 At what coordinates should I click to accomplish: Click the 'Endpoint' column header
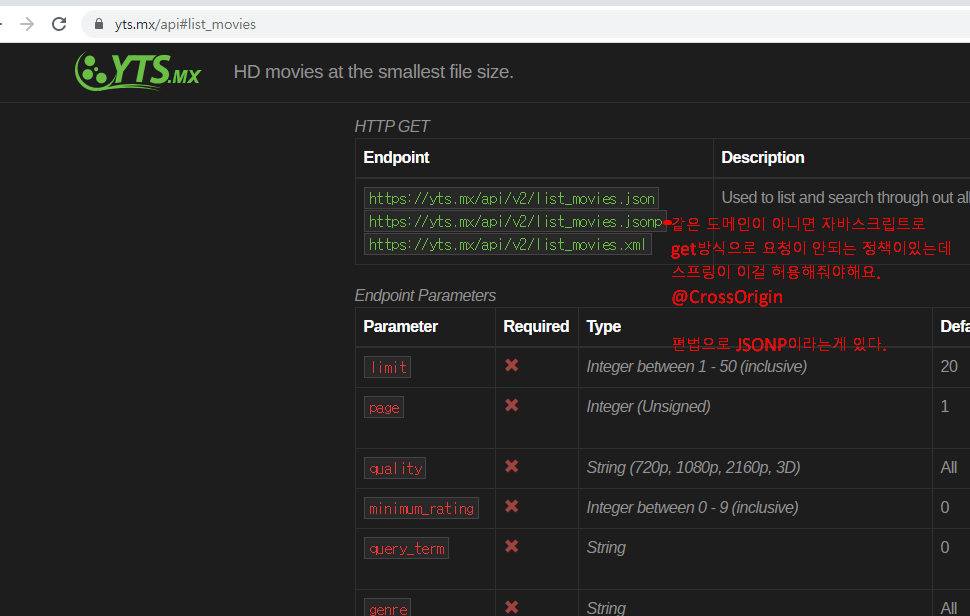(396, 158)
